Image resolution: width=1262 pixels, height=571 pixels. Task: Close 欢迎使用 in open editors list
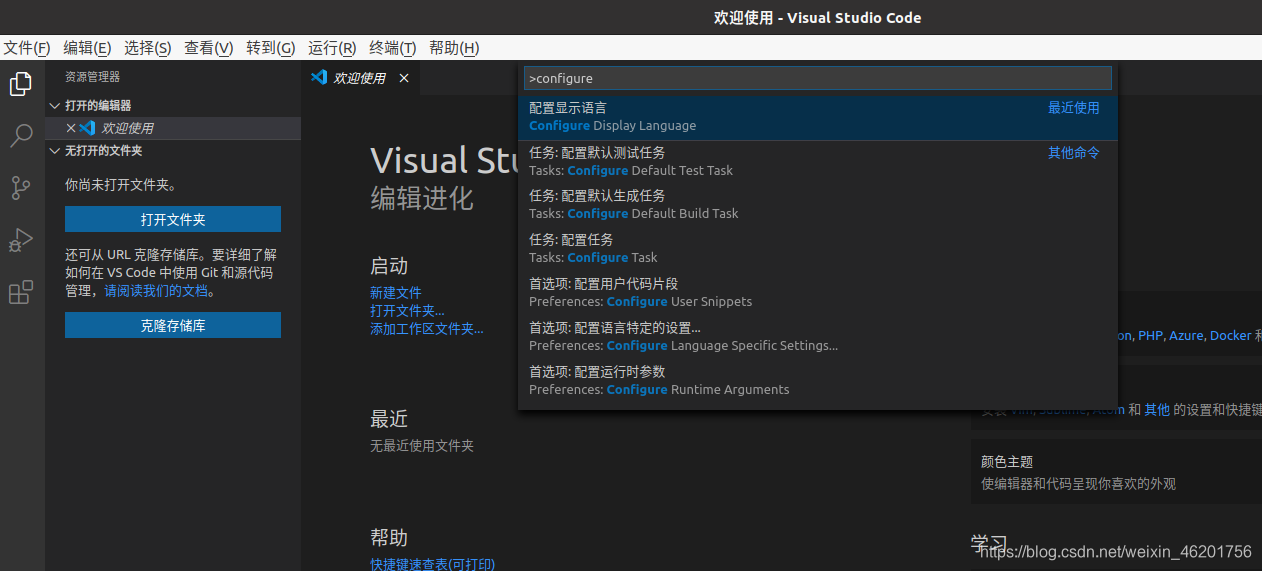[x=71, y=128]
